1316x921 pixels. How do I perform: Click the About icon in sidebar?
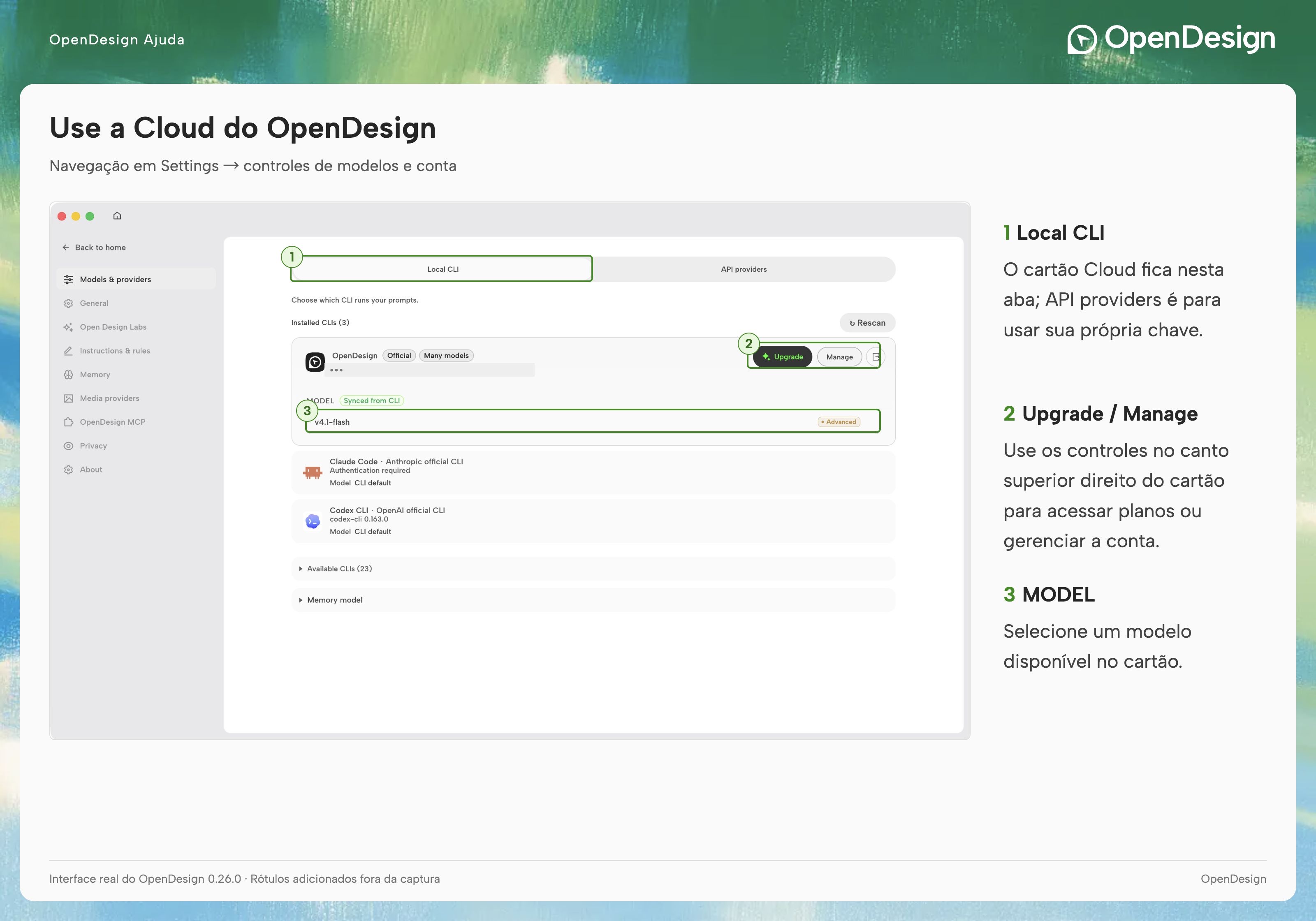pyautogui.click(x=68, y=470)
